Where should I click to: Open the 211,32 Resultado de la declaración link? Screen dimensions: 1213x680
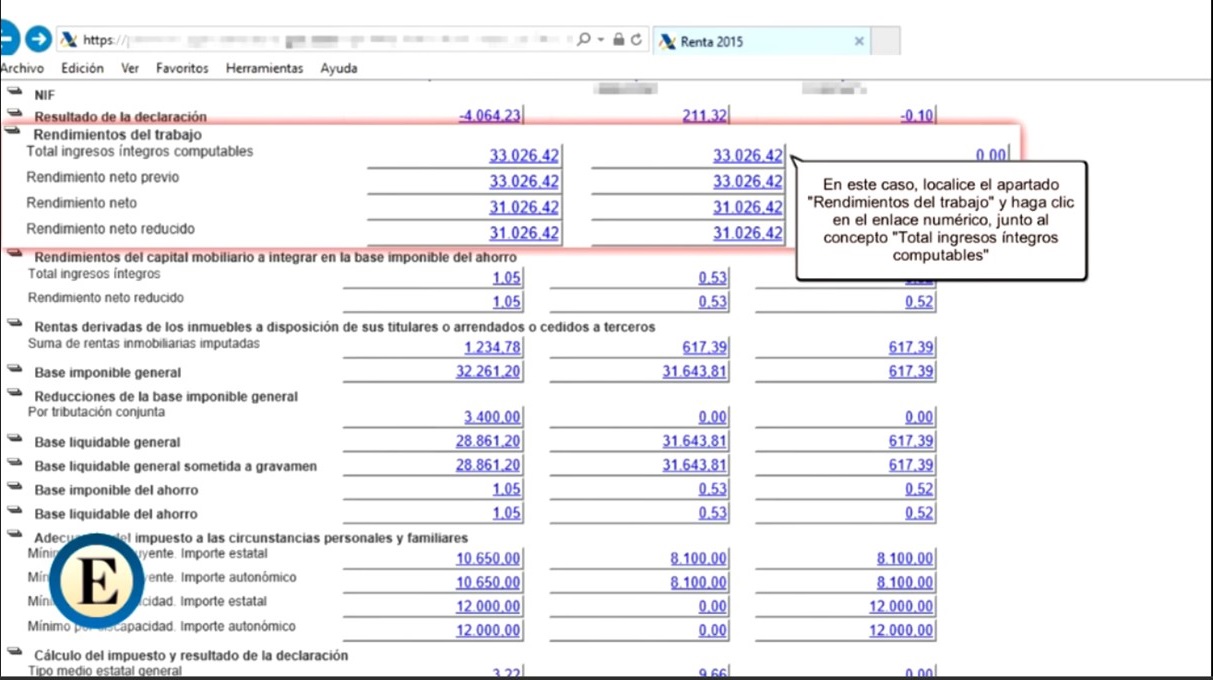pyautogui.click(x=705, y=116)
